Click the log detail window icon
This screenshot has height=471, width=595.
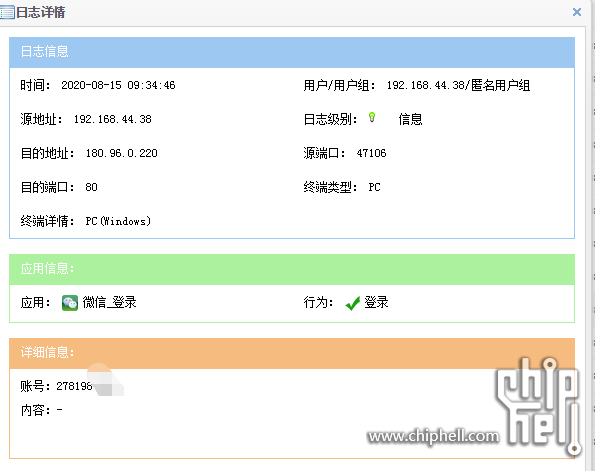tap(7, 13)
